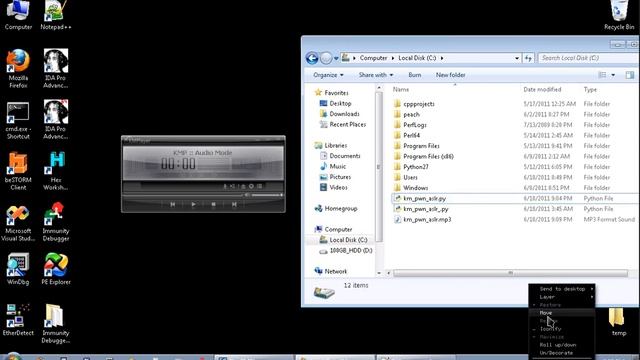
Task: Select the temp folder on desktop
Action: click(618, 322)
